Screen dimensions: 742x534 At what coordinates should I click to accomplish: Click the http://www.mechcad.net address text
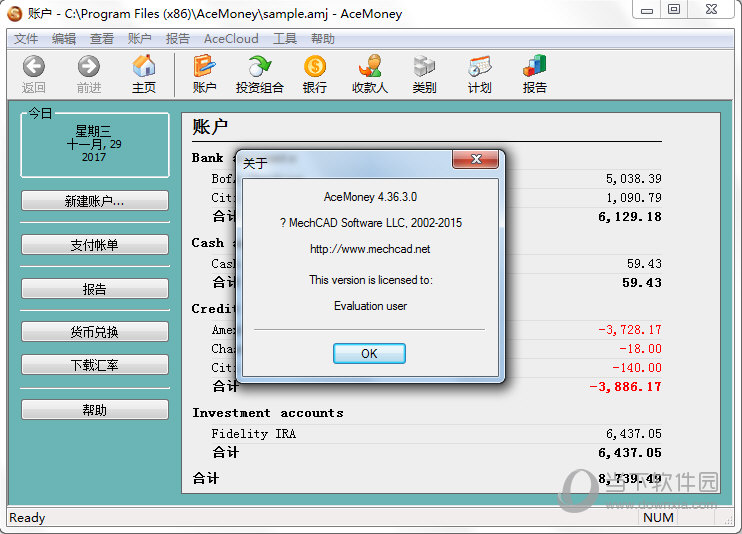370,249
